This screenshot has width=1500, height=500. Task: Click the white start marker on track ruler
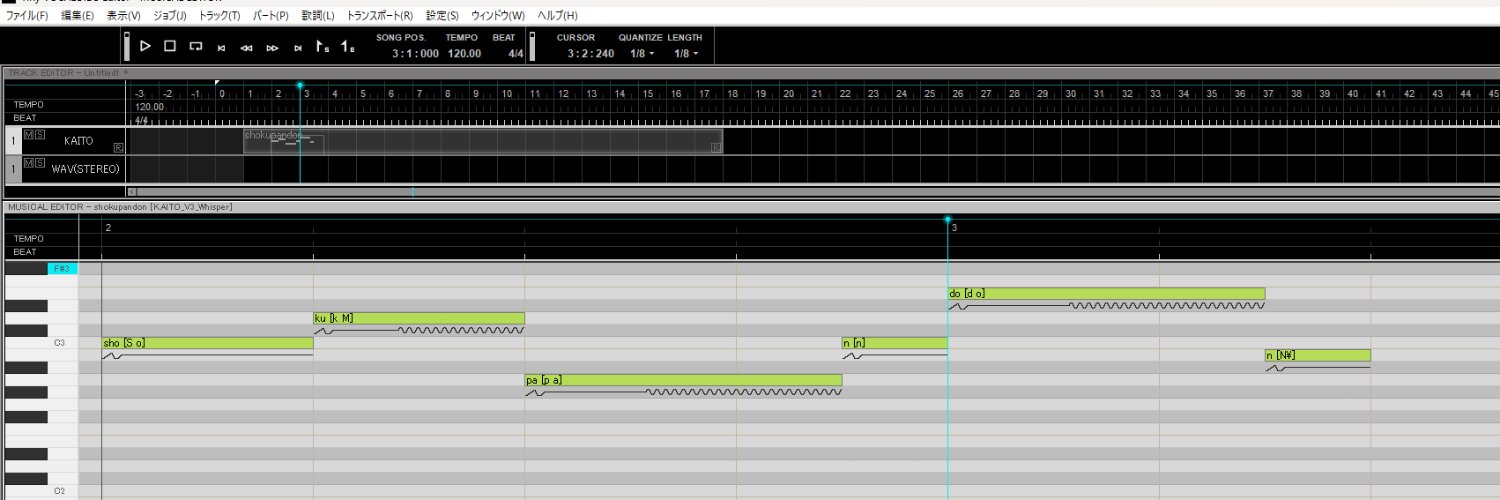(217, 83)
